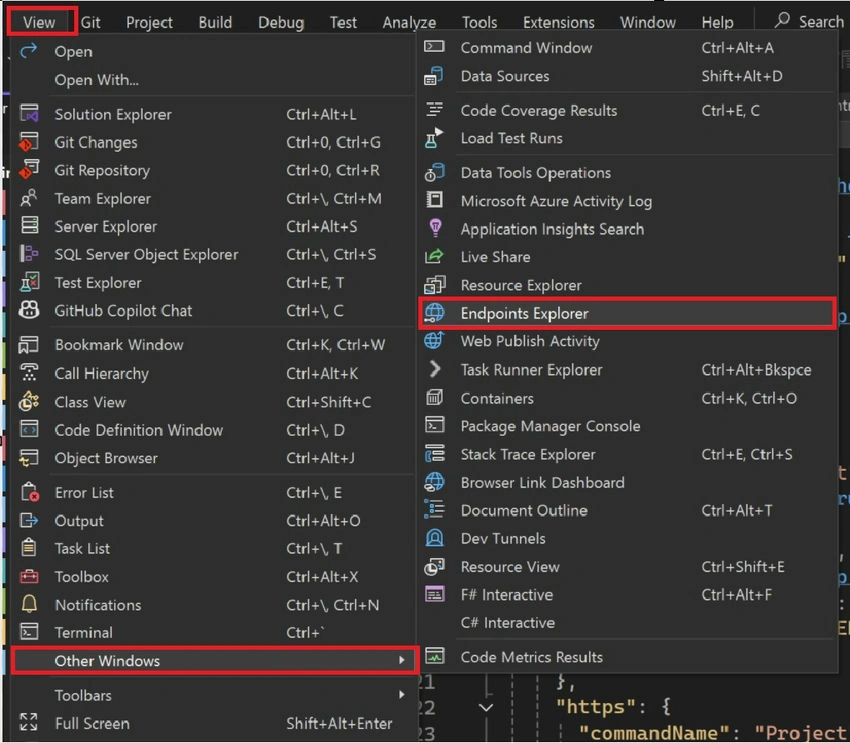850x743 pixels.
Task: Click the Endpoints Explorer globe icon
Action: (x=434, y=313)
